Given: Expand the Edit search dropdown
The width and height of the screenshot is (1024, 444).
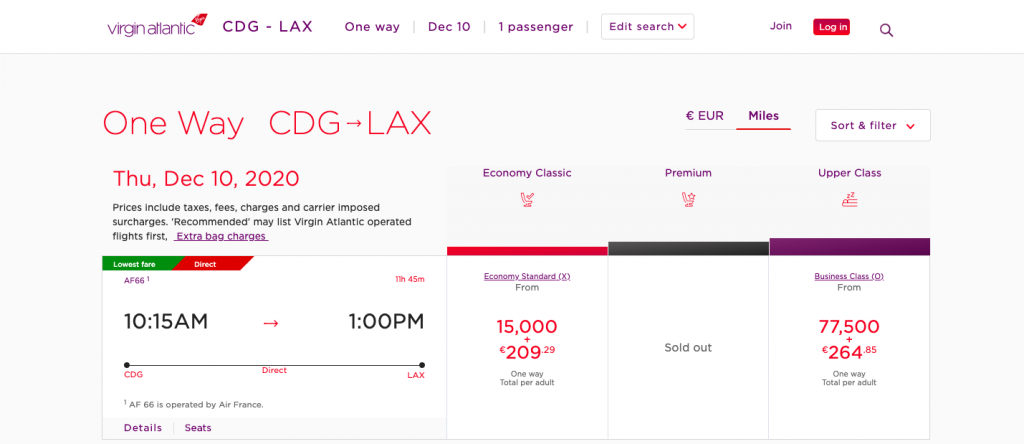Looking at the screenshot, I should (x=647, y=27).
